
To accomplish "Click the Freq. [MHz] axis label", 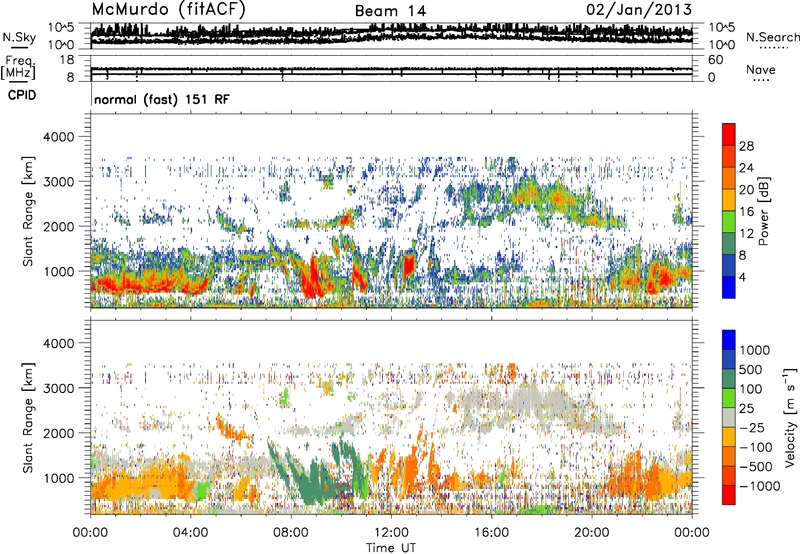I will pyautogui.click(x=19, y=68).
